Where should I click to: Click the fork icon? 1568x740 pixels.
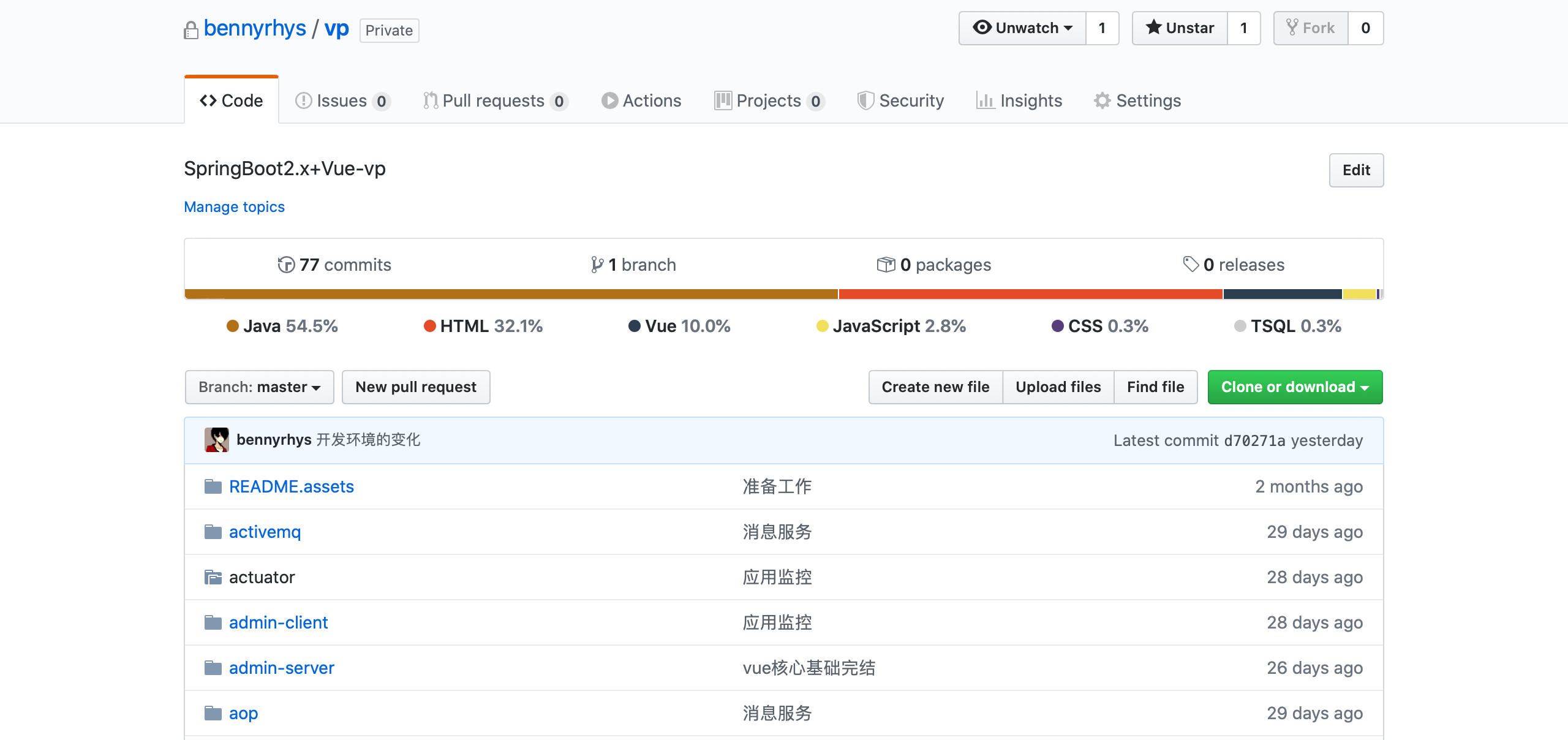(1292, 28)
